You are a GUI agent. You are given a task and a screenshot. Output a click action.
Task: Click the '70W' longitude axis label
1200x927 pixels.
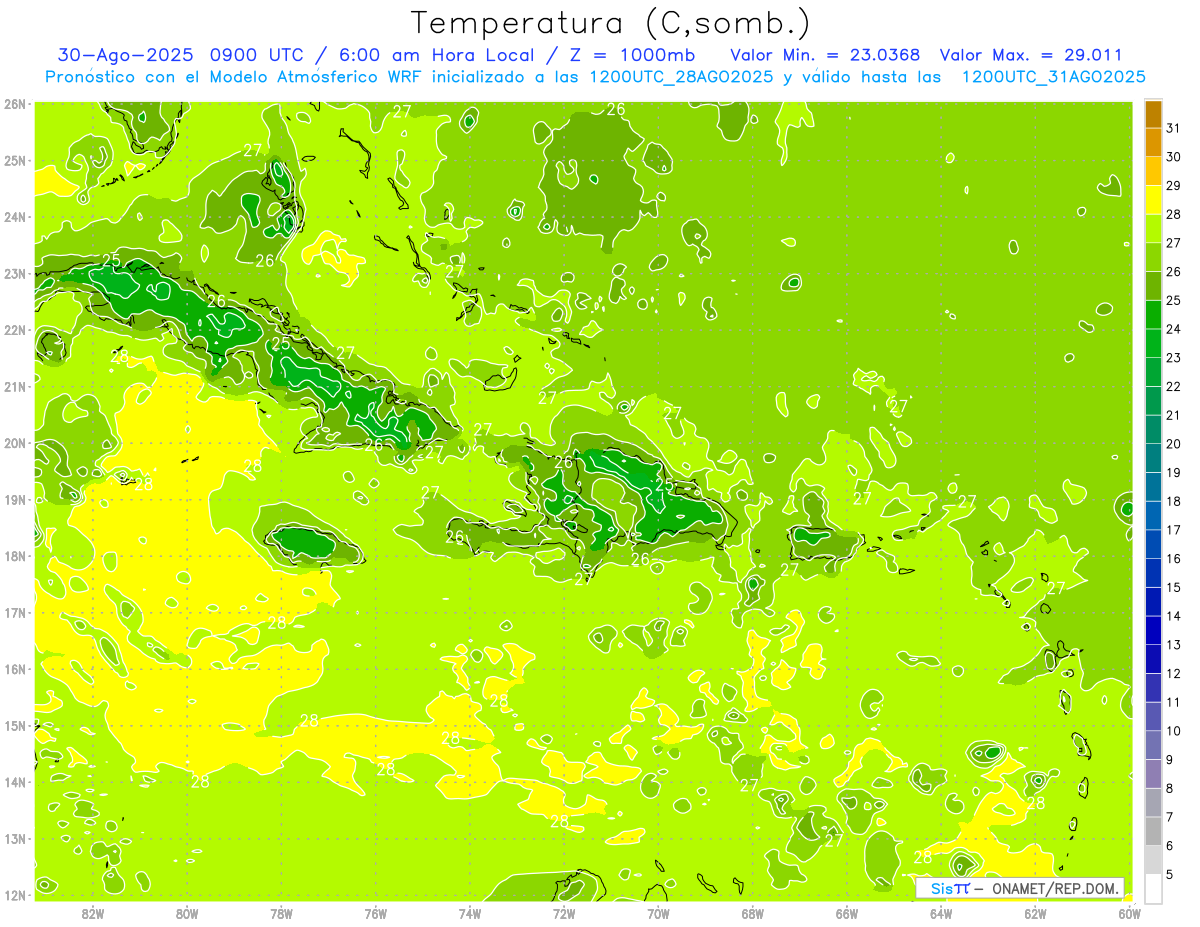pos(658,913)
